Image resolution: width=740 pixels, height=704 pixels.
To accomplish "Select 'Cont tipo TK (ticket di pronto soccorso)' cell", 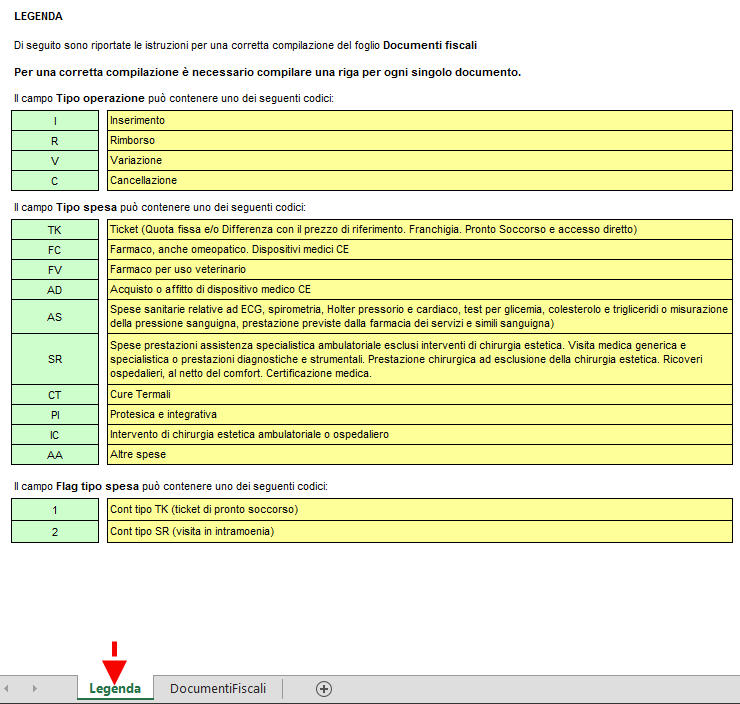I will [x=420, y=510].
